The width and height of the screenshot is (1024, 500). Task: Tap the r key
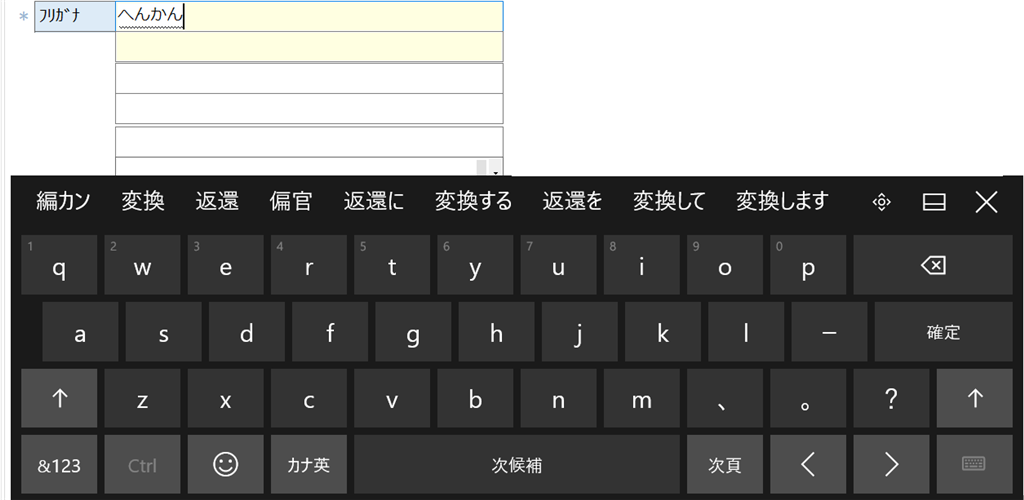pyautogui.click(x=308, y=265)
